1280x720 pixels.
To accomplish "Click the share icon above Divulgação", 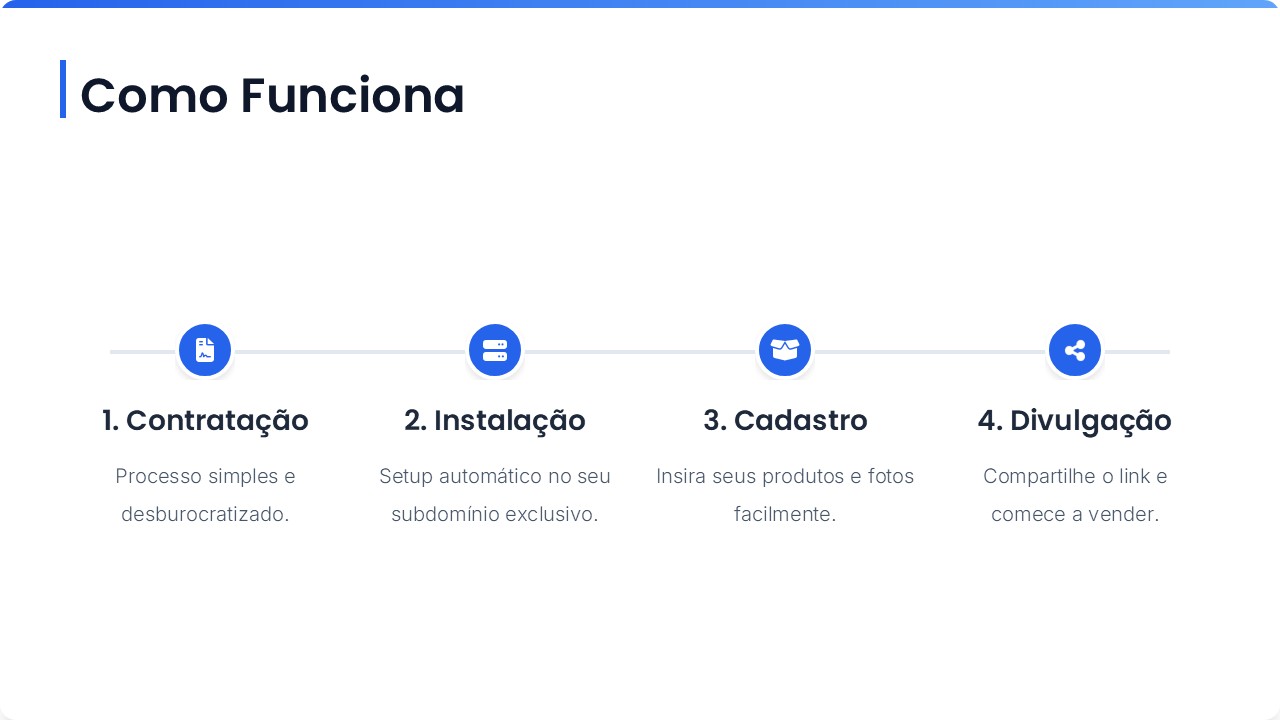I will click(x=1075, y=351).
